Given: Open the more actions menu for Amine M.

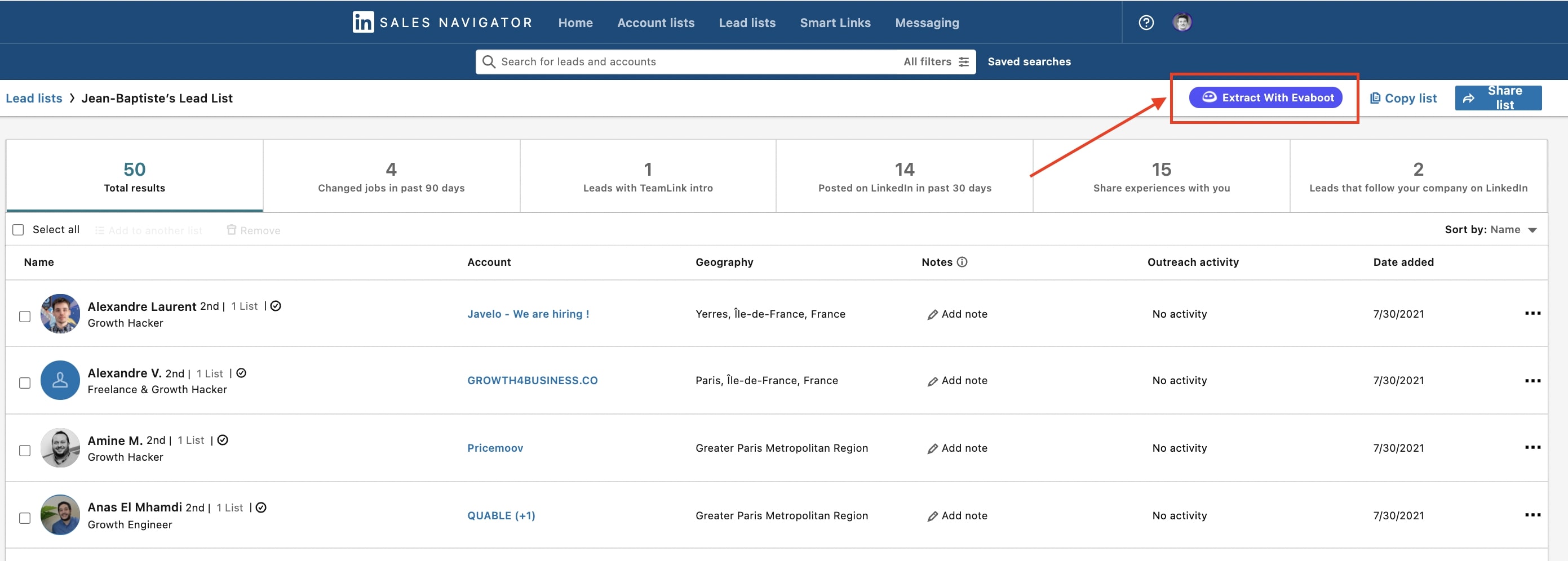Looking at the screenshot, I should [x=1532, y=447].
